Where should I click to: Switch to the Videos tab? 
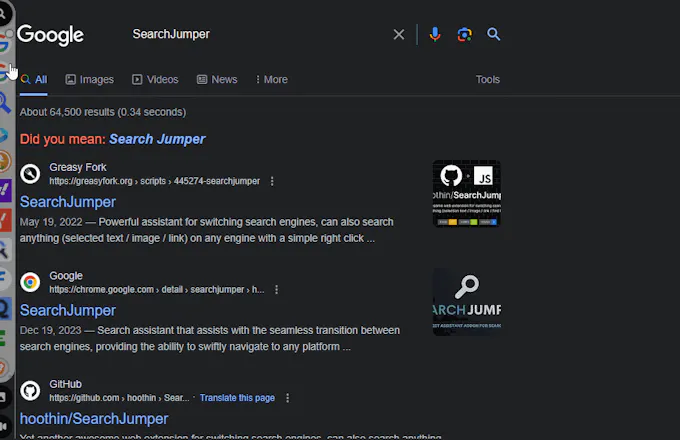155,80
